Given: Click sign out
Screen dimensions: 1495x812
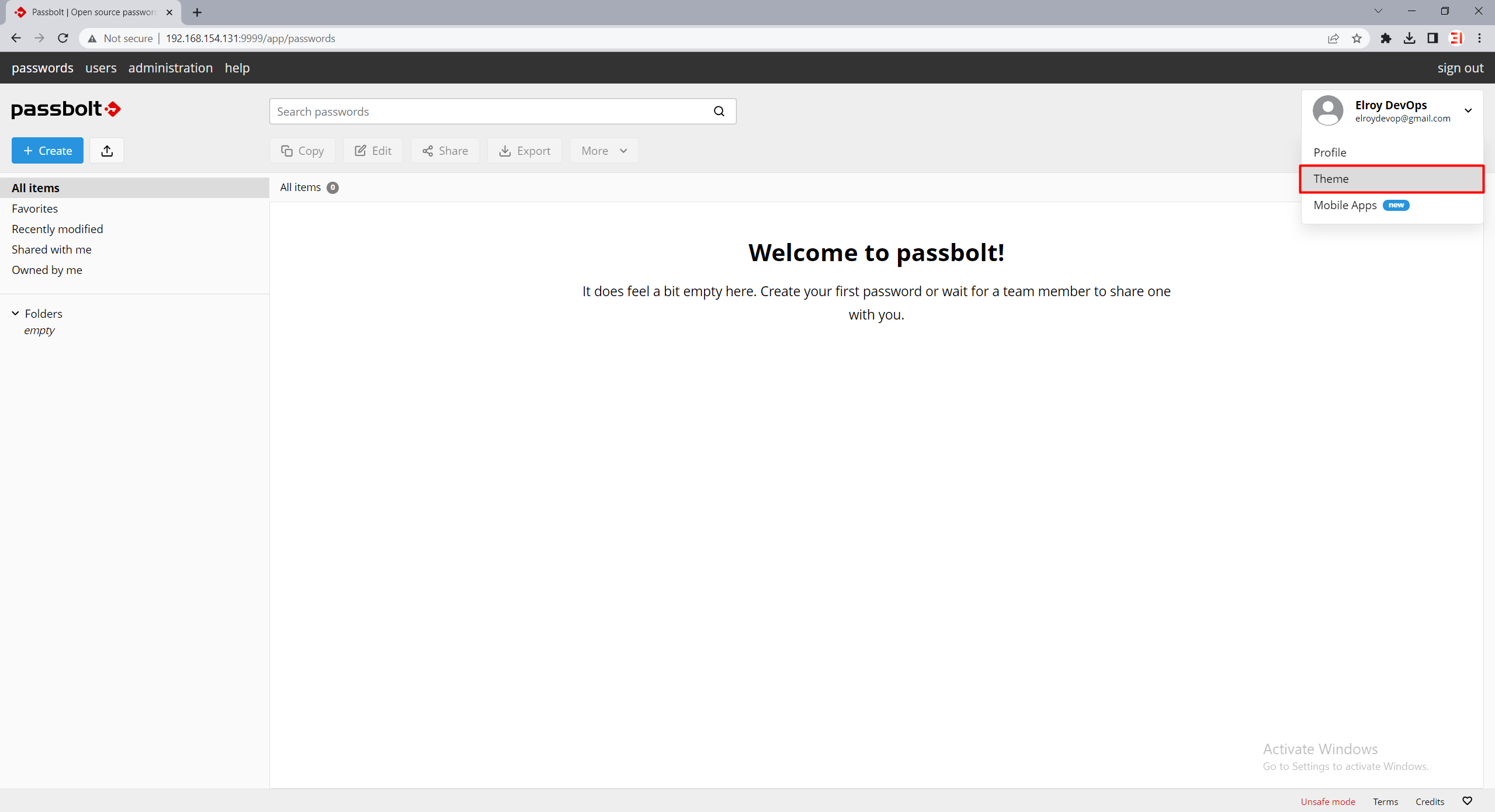Looking at the screenshot, I should [1461, 68].
